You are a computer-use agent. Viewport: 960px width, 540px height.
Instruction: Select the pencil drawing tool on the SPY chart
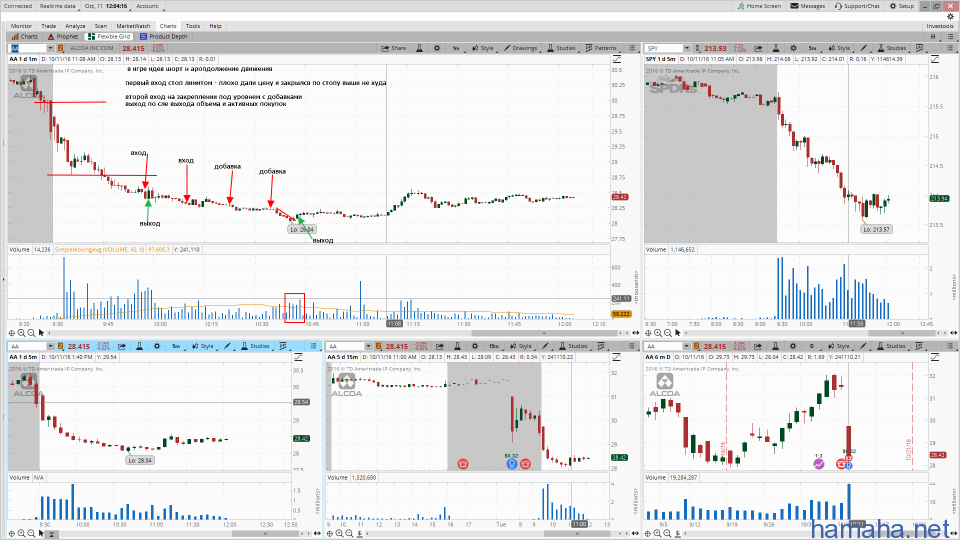pos(863,48)
